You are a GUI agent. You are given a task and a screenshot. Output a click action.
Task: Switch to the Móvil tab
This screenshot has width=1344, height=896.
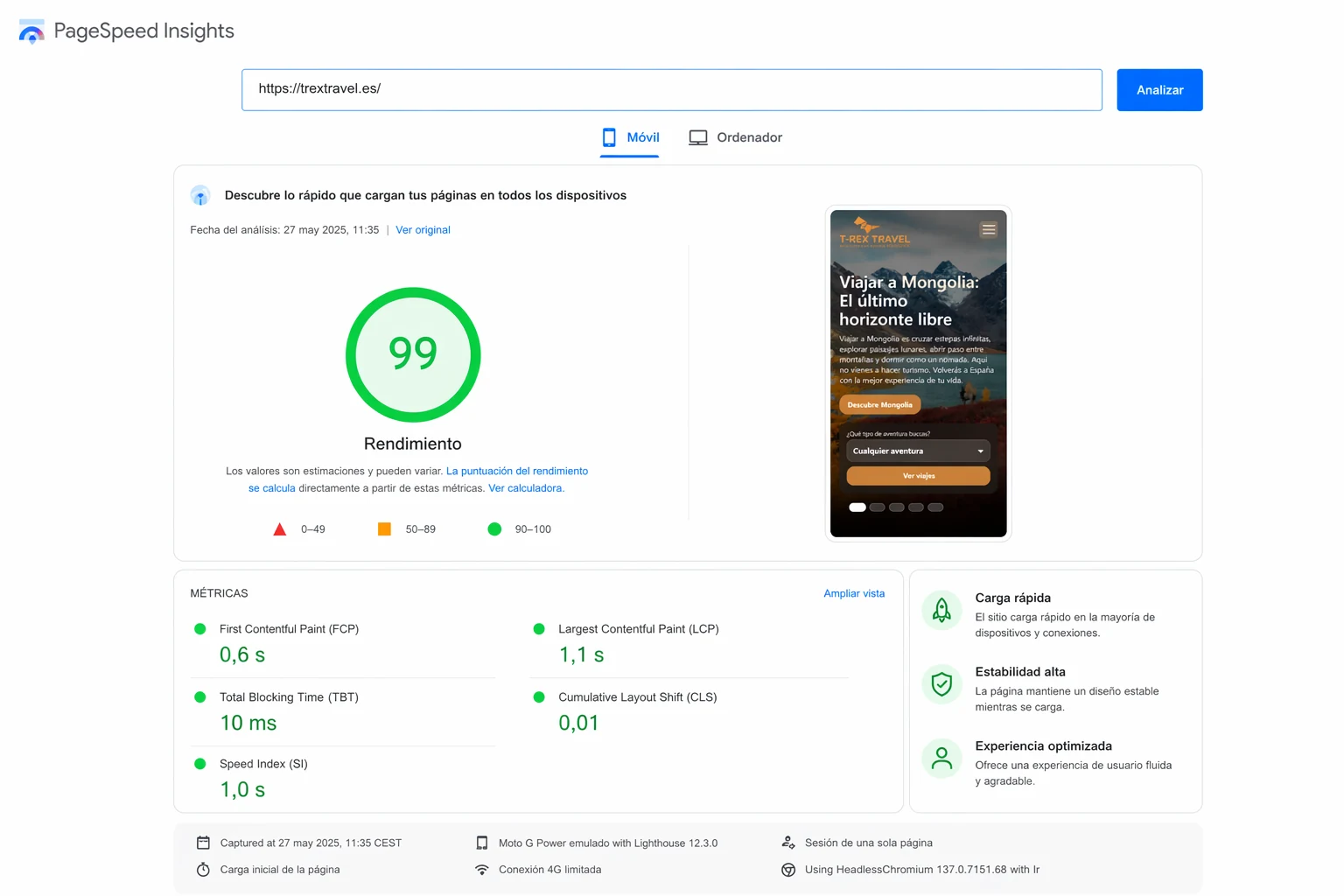point(630,137)
